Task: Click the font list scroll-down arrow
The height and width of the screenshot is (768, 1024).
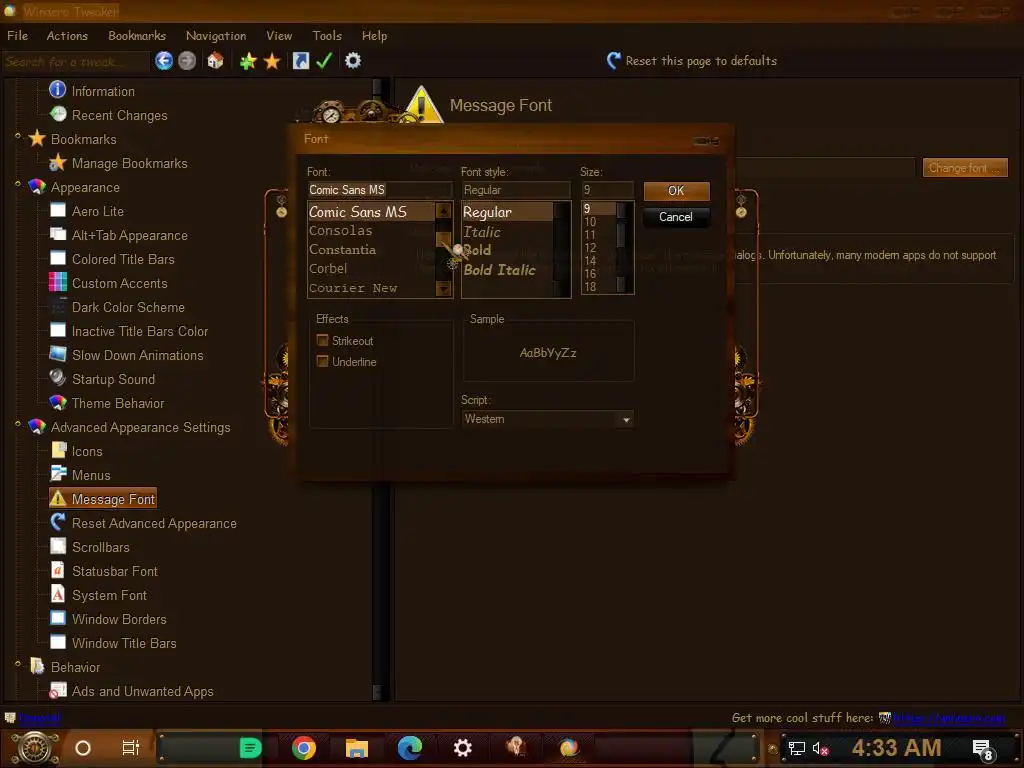Action: pos(443,289)
